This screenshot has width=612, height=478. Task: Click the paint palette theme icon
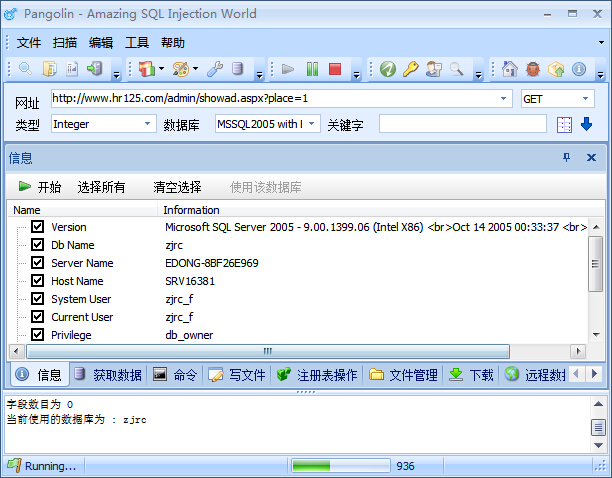pyautogui.click(x=181, y=69)
